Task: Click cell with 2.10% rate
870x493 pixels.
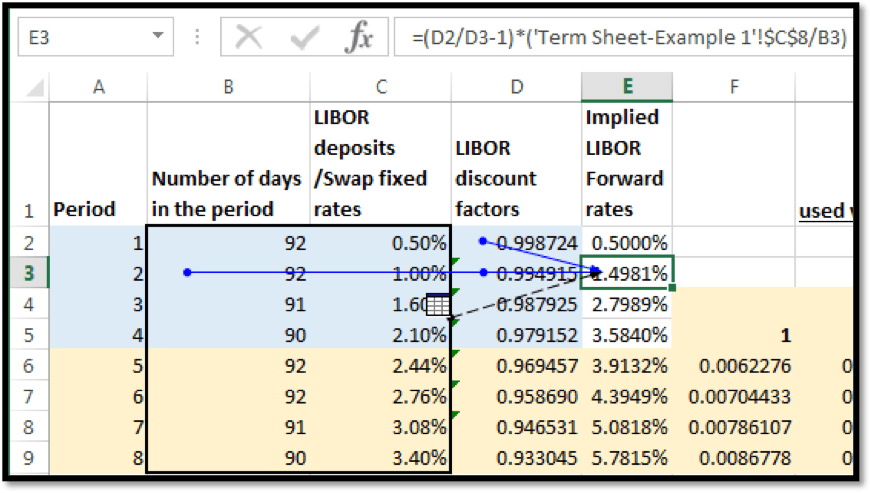Action: point(381,335)
